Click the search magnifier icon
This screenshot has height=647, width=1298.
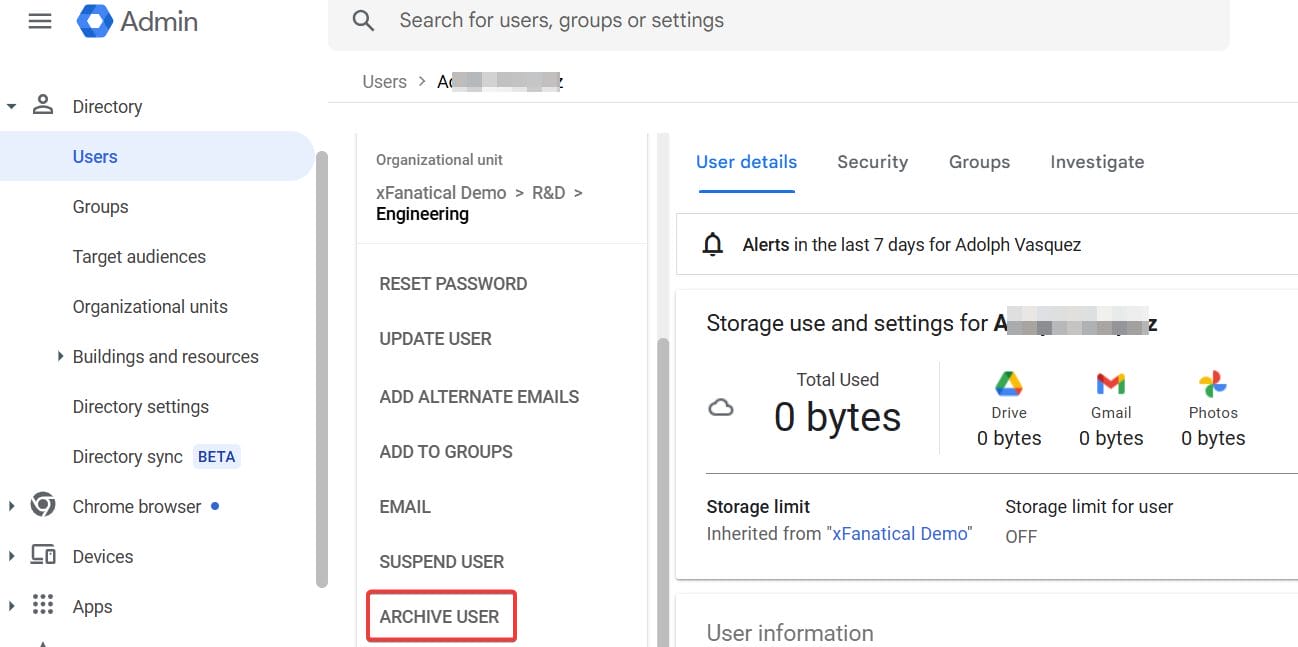364,21
